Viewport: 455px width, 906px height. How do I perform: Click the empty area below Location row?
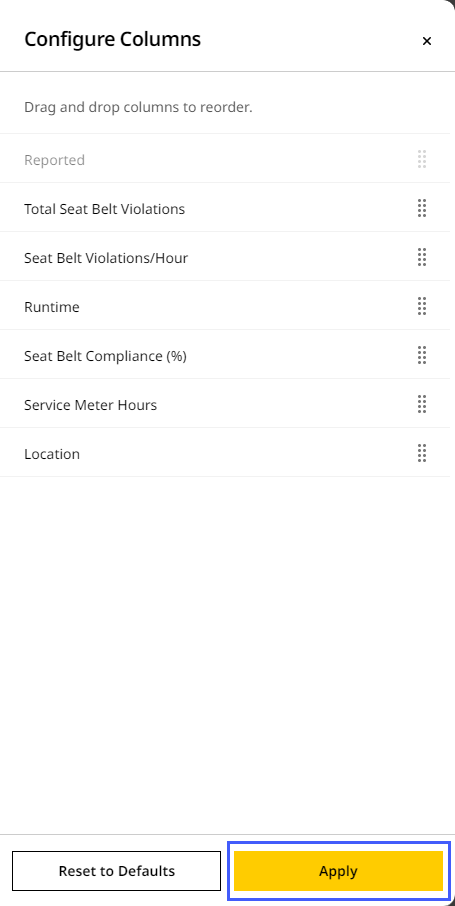pos(225,653)
